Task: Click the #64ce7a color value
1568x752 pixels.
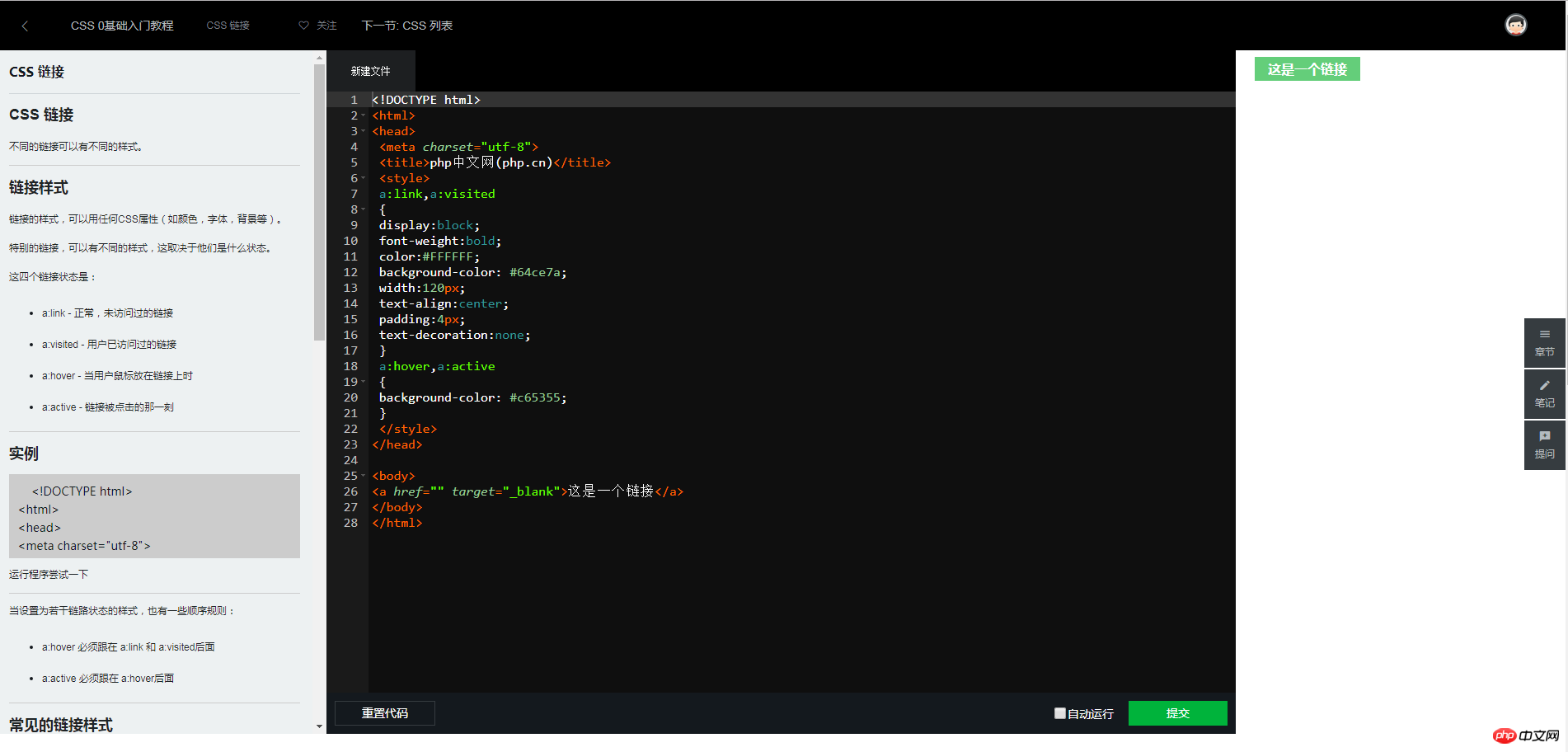Action: point(535,272)
